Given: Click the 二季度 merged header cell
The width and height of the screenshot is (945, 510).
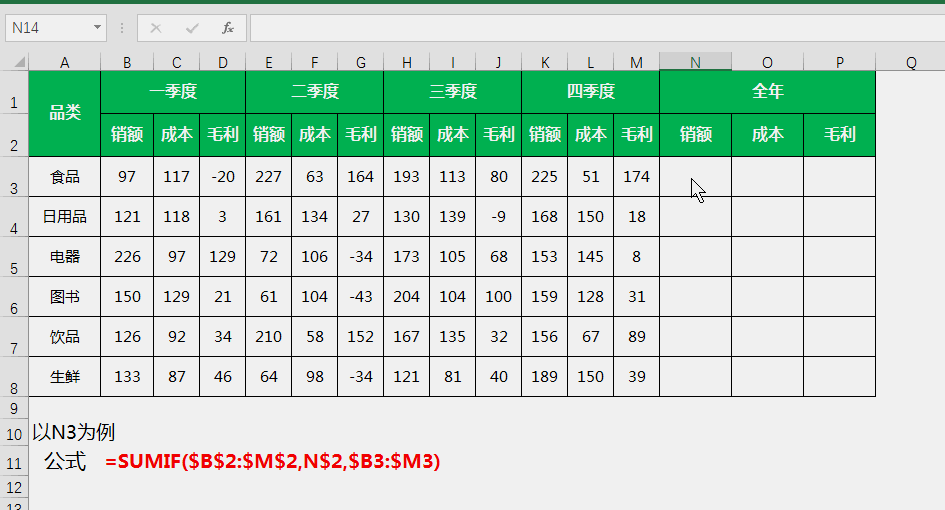Looking at the screenshot, I should pos(315,92).
